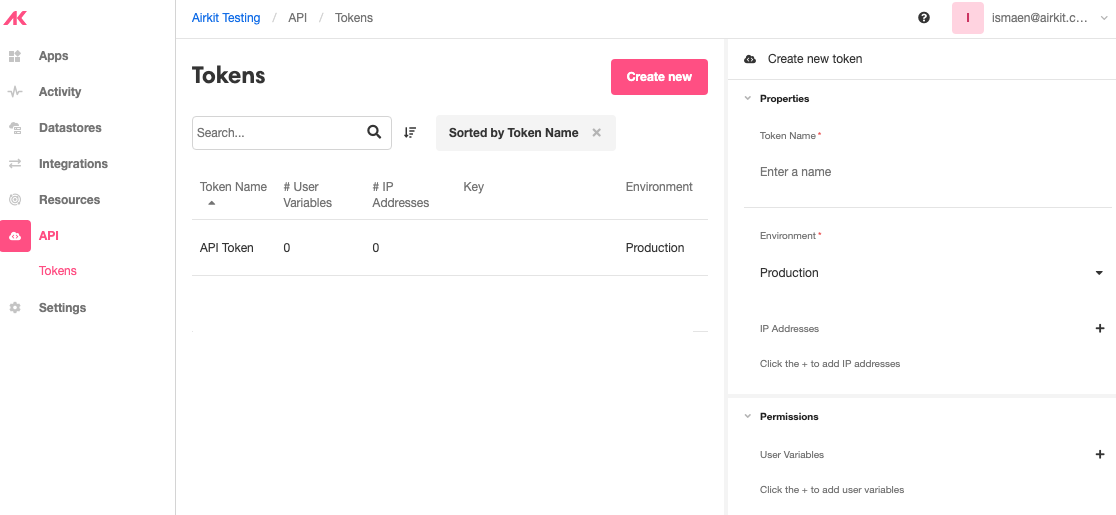Click the User Variables label

(x=792, y=455)
